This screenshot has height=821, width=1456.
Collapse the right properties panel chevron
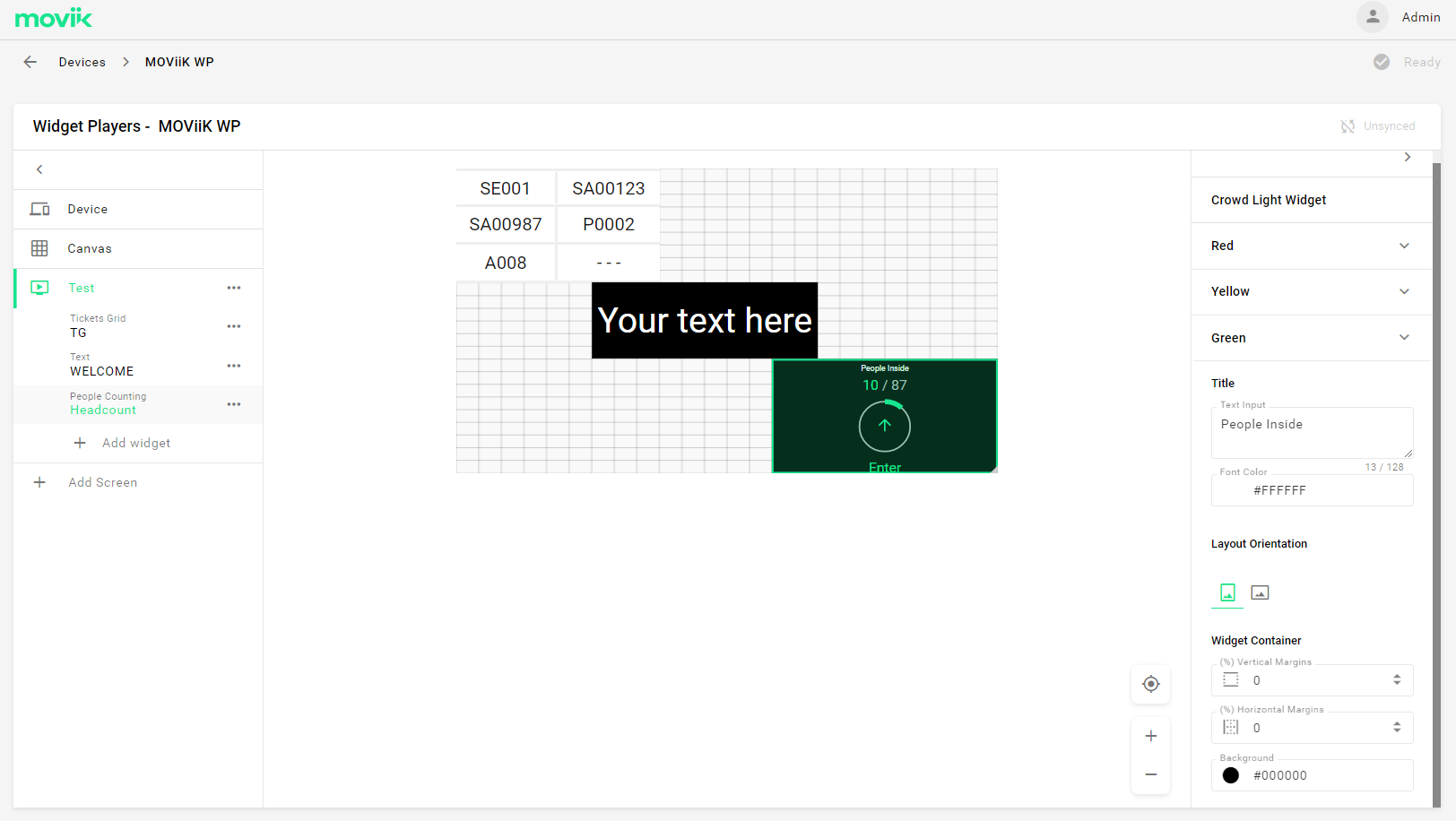click(1408, 157)
